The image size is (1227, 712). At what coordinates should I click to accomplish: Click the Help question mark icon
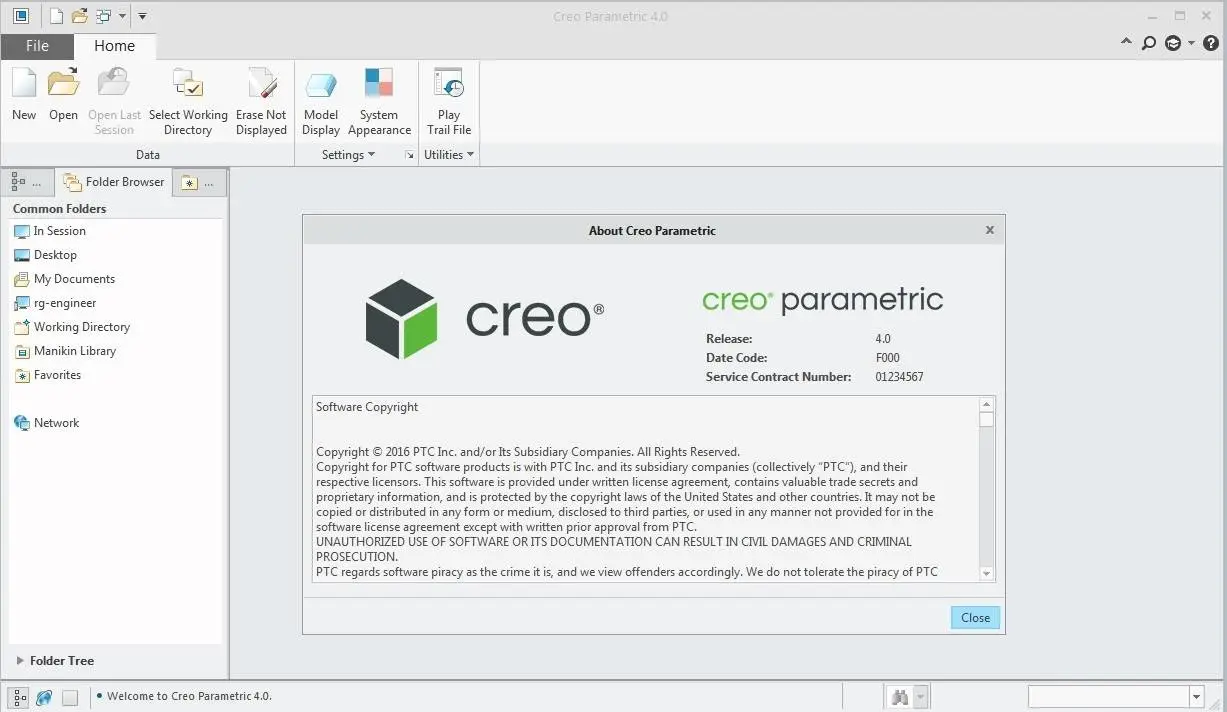(x=1211, y=43)
